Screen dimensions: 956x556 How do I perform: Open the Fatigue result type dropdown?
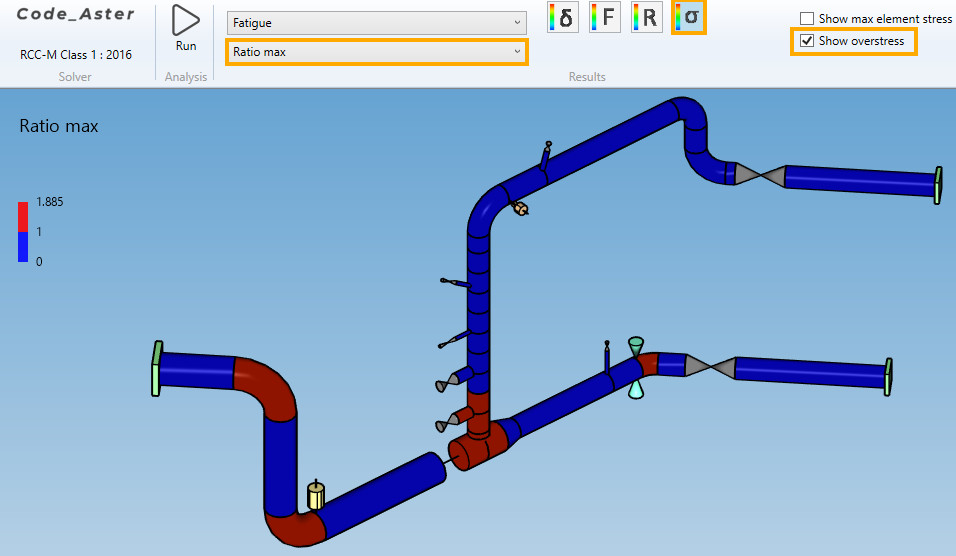tap(376, 22)
